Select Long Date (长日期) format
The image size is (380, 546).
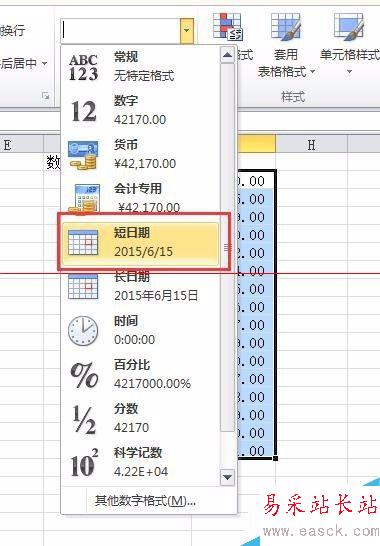[x=141, y=286]
